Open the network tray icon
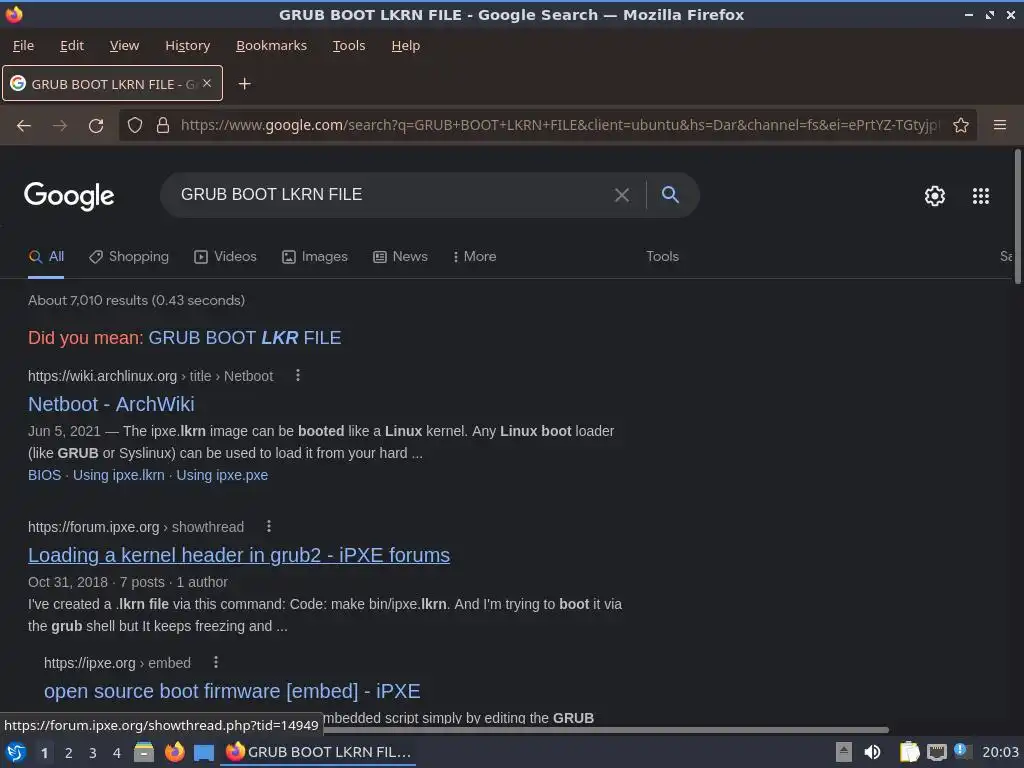 (x=936, y=753)
